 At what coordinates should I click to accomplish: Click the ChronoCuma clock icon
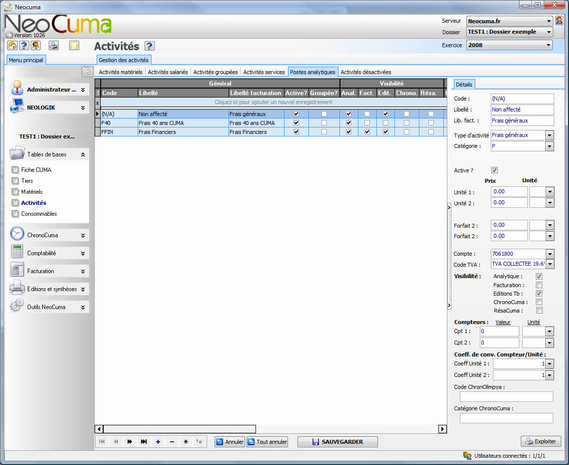[x=17, y=234]
